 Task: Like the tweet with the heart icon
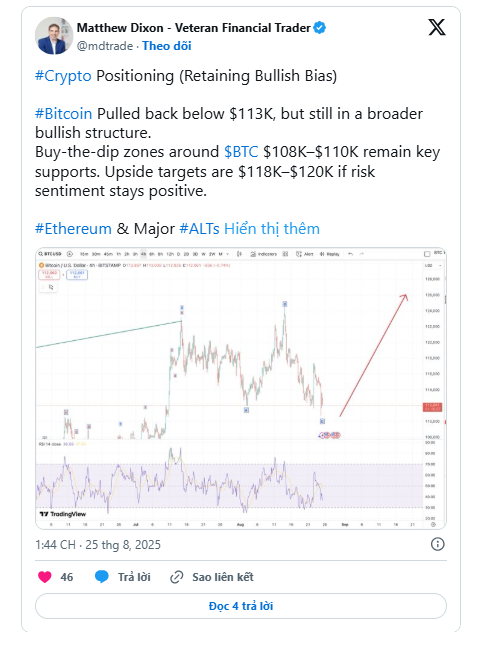pyautogui.click(x=45, y=576)
